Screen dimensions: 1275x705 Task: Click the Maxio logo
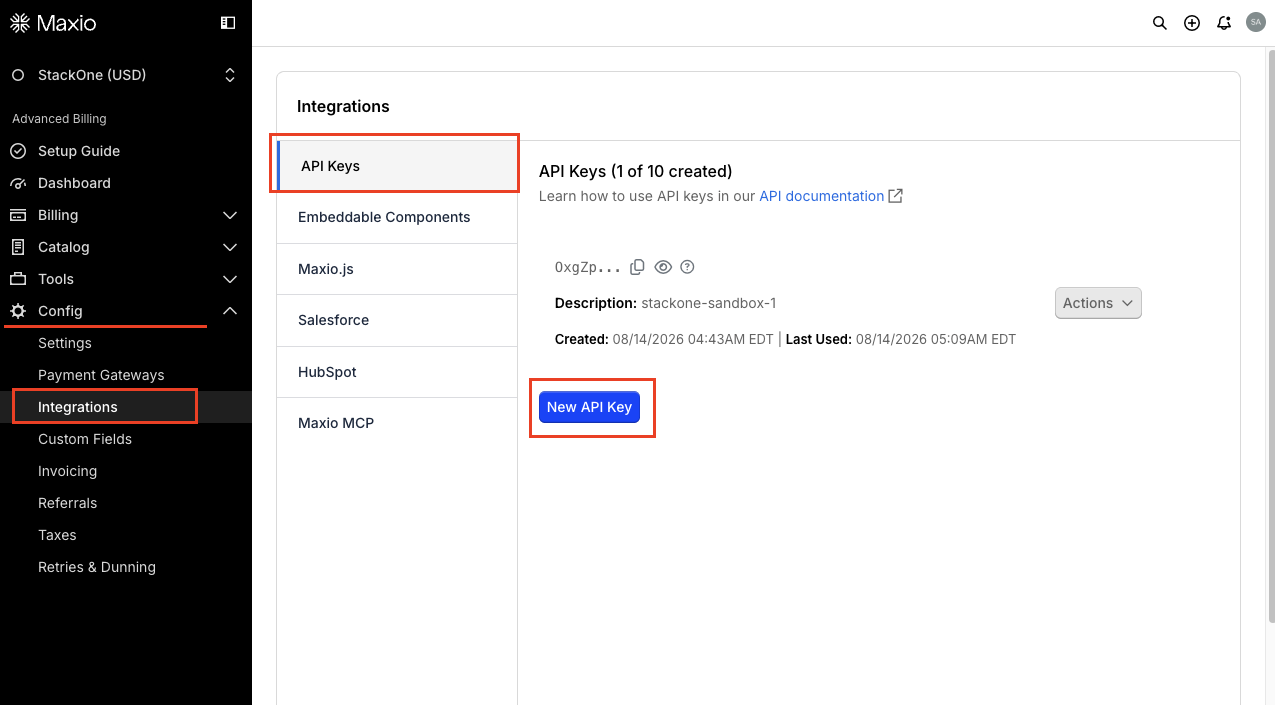(x=53, y=22)
